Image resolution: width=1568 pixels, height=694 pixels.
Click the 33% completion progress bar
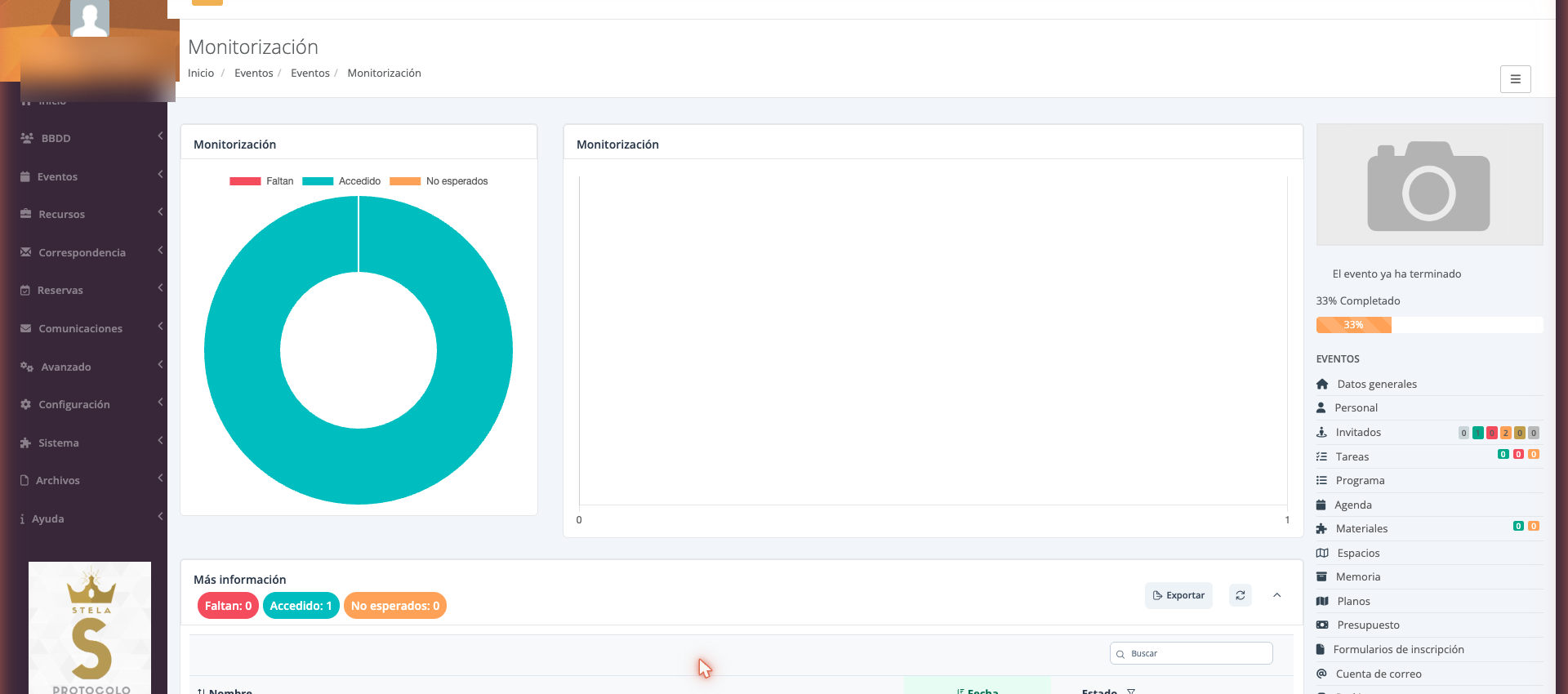1429,325
